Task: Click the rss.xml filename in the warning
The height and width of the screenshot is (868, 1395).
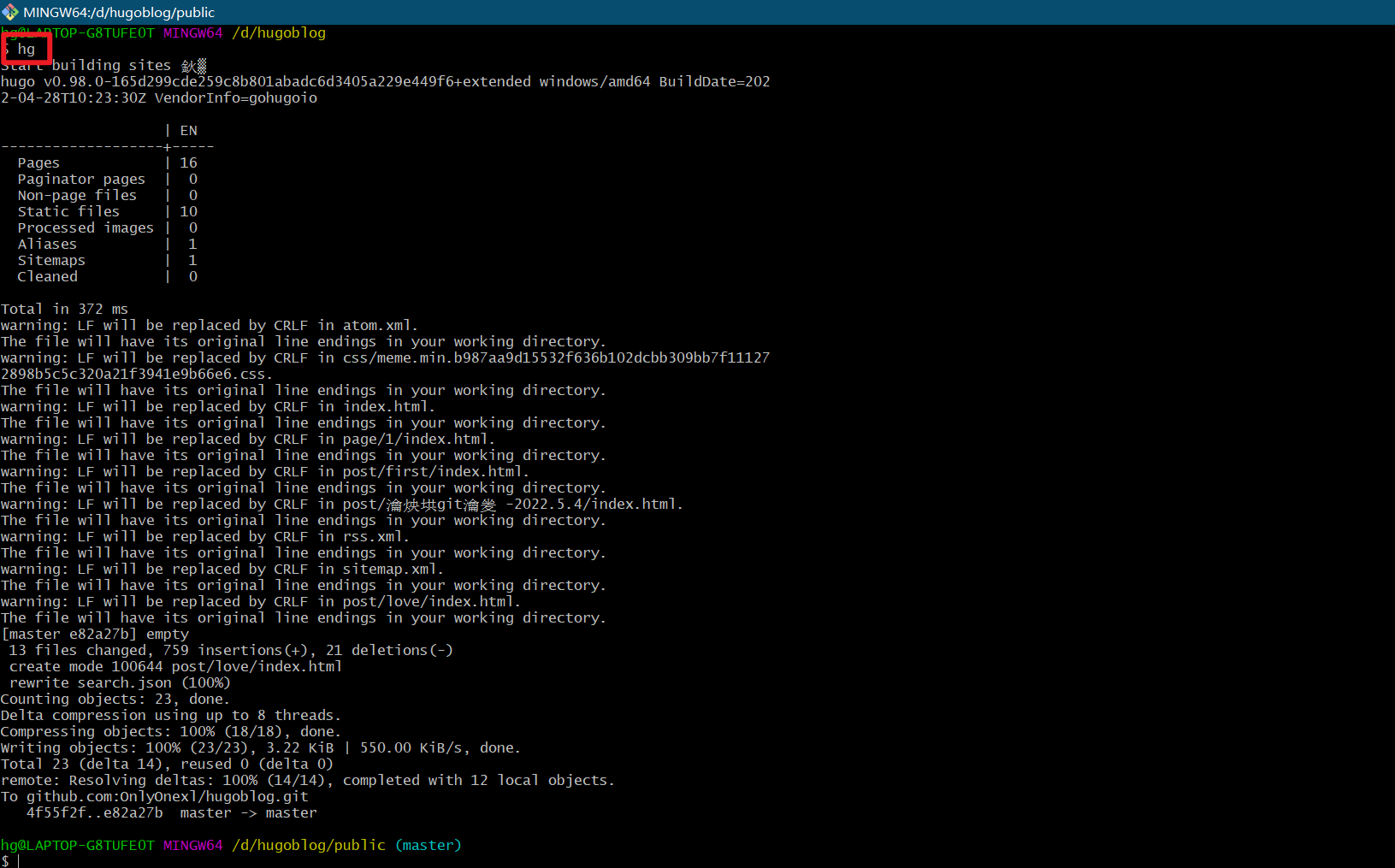Action: point(375,536)
